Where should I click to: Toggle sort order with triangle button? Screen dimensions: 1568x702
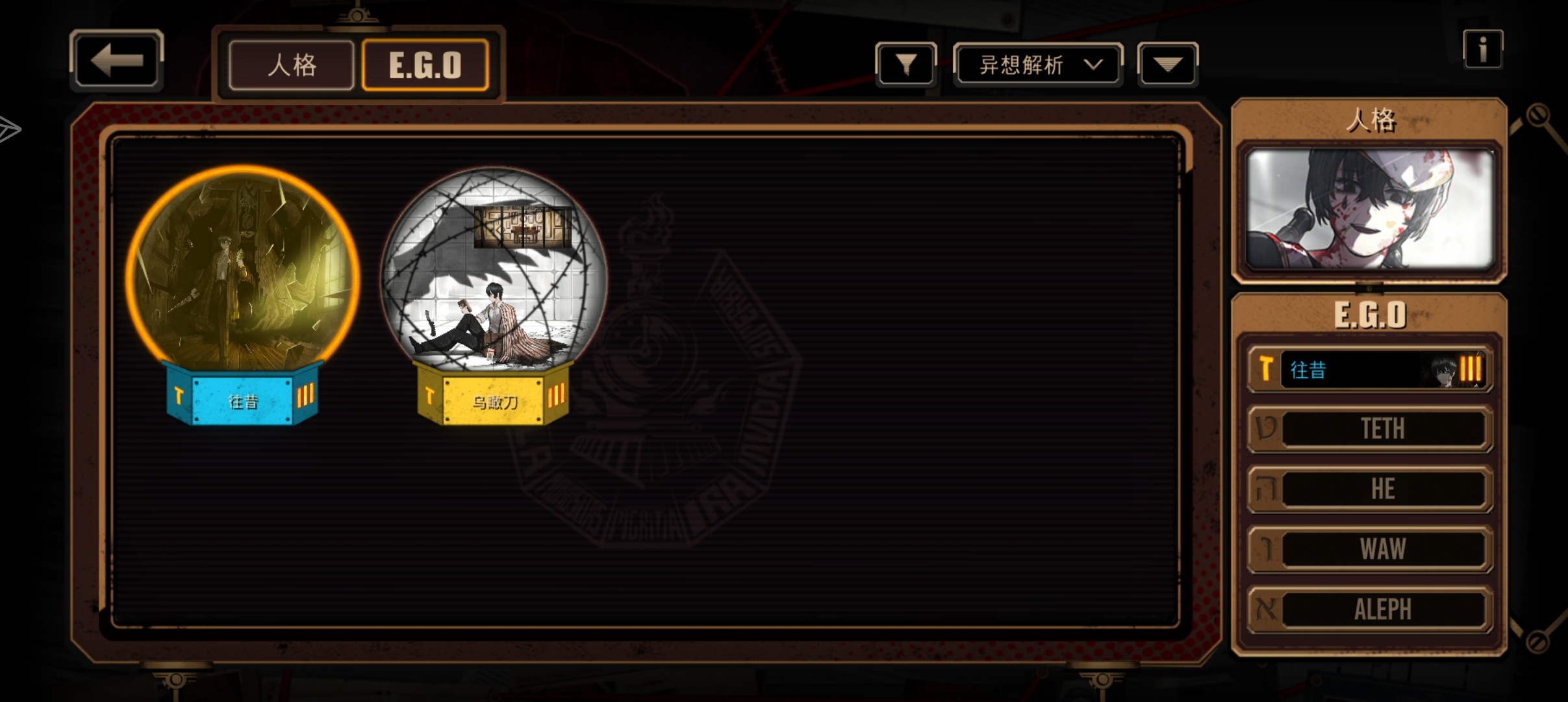click(x=1167, y=64)
